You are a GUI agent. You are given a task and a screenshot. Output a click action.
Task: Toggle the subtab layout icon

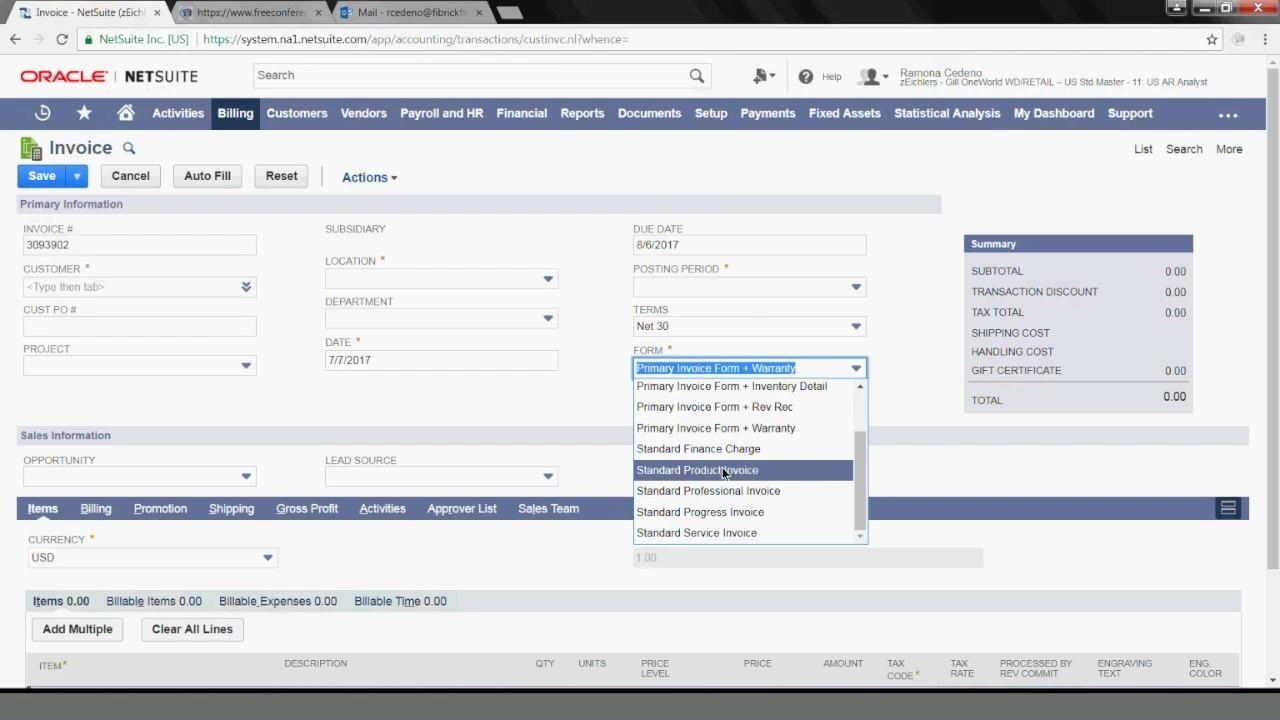click(1228, 508)
